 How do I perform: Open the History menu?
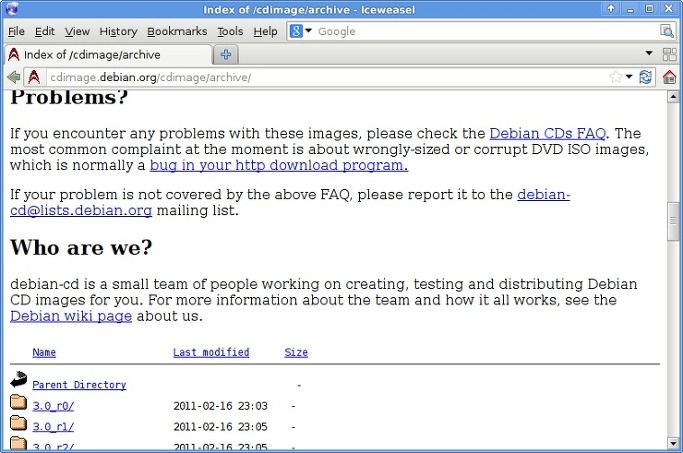point(118,31)
